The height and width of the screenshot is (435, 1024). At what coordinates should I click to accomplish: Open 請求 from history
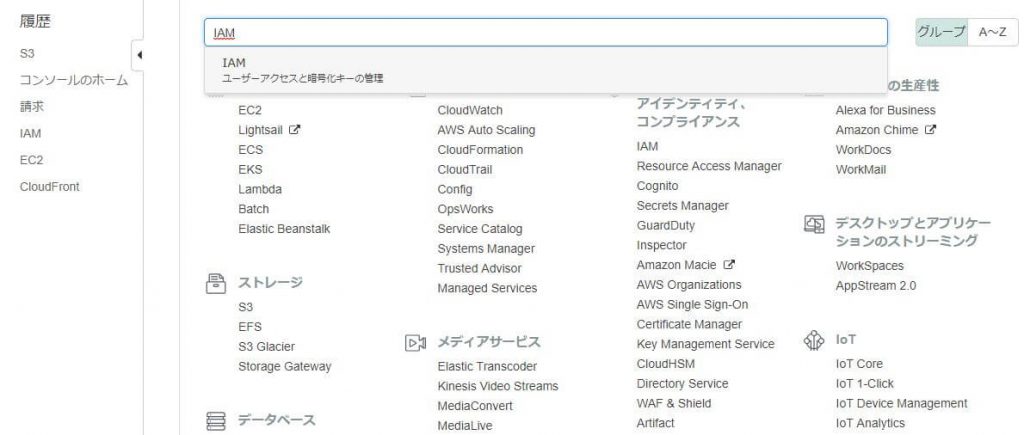pos(32,106)
